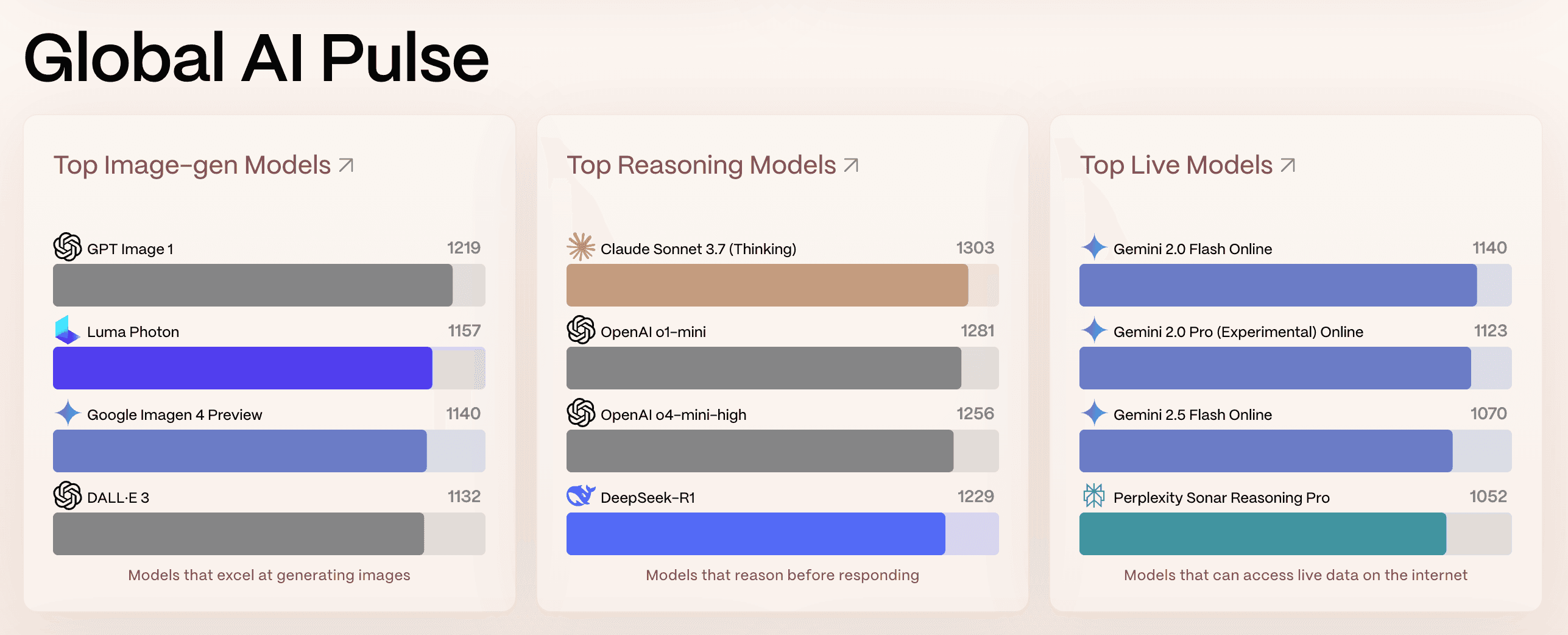The image size is (1568, 635).
Task: Click the OpenAI logo beside GPT Image 1
Action: (68, 248)
